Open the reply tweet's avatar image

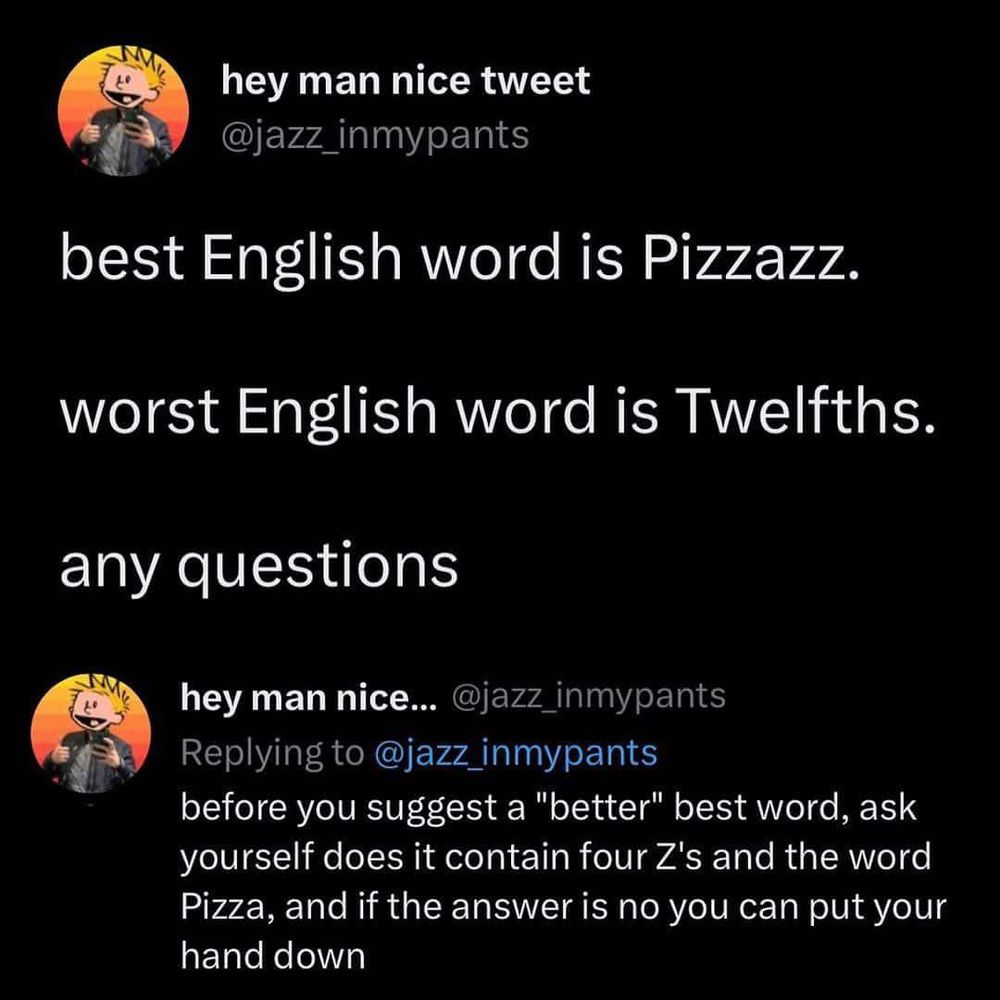coord(91,733)
